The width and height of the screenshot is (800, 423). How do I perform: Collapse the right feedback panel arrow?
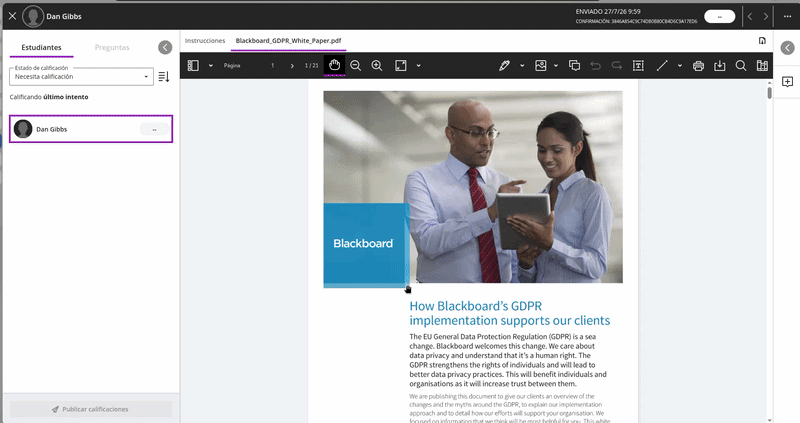click(x=787, y=47)
